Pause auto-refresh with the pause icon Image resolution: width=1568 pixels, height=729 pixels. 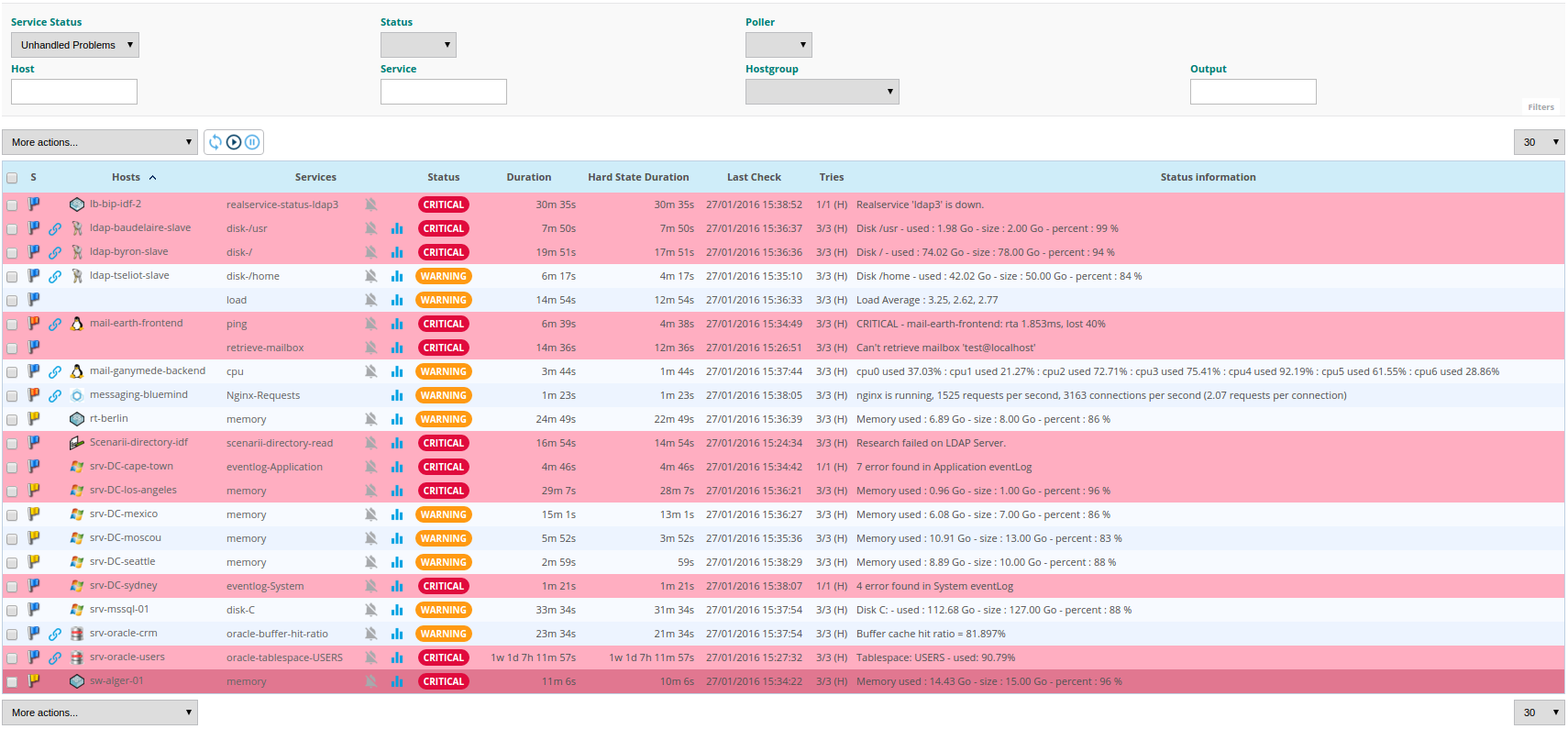click(x=252, y=142)
